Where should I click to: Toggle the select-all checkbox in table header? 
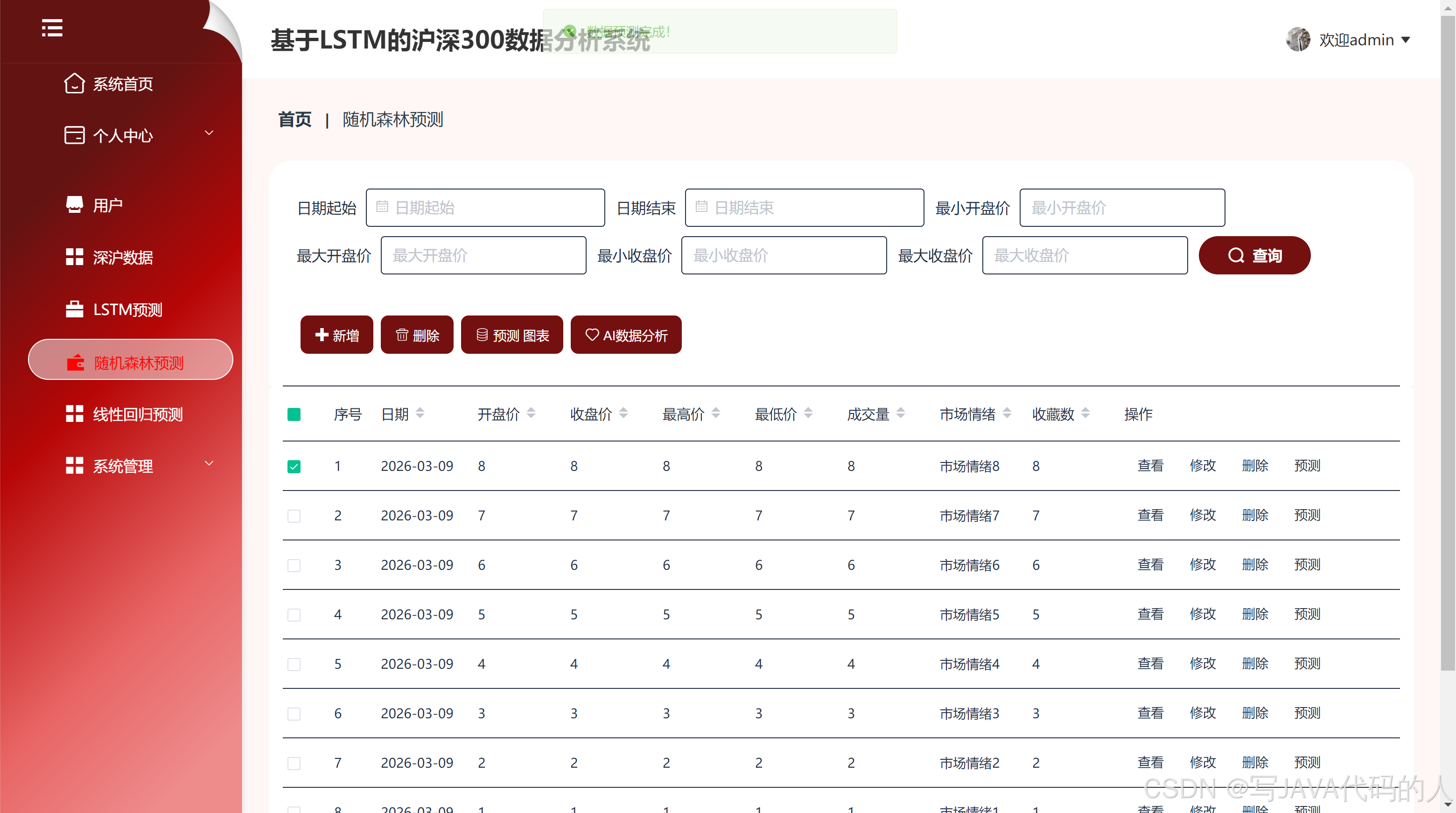tap(294, 414)
